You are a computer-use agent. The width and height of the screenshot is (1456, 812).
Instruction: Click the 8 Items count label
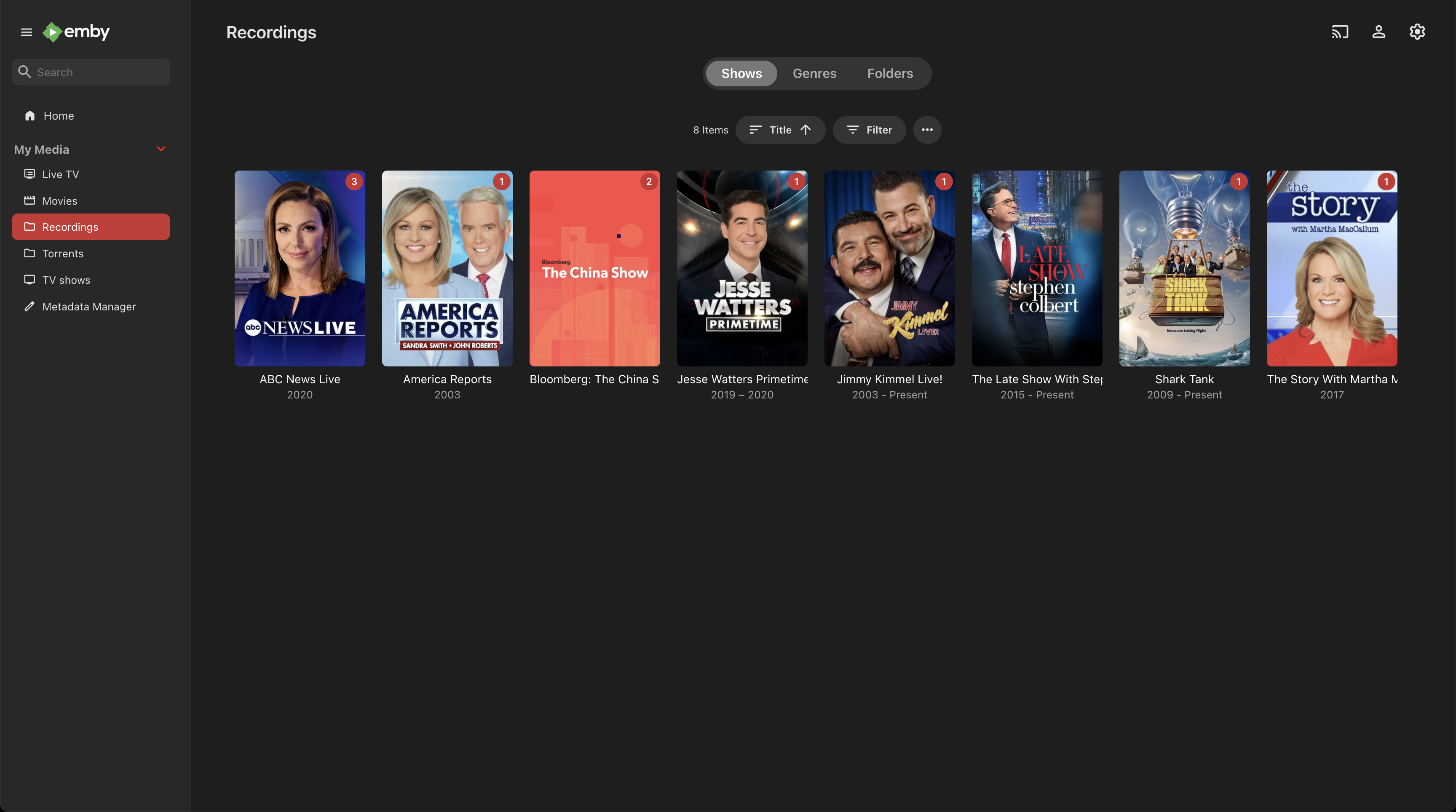(x=710, y=130)
